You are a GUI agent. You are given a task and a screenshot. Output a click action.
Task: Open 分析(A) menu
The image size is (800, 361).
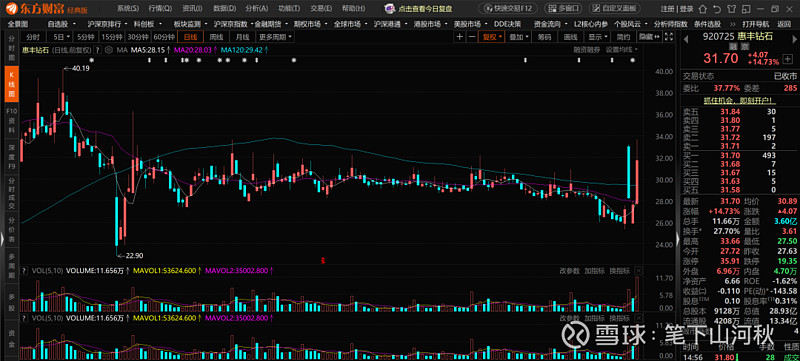pos(257,9)
